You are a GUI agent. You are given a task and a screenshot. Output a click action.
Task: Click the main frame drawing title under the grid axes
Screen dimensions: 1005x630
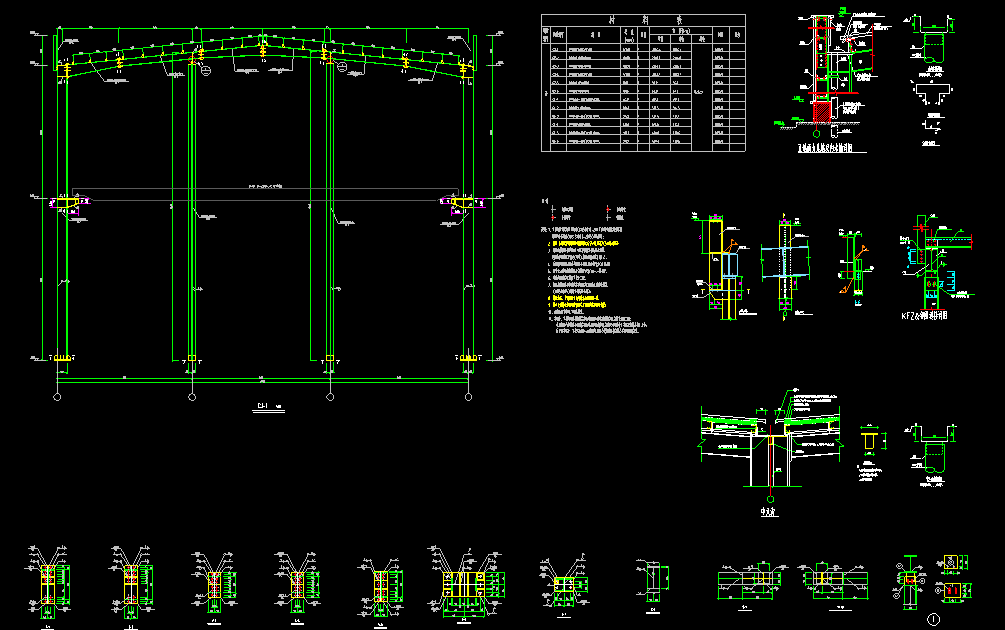click(x=269, y=406)
